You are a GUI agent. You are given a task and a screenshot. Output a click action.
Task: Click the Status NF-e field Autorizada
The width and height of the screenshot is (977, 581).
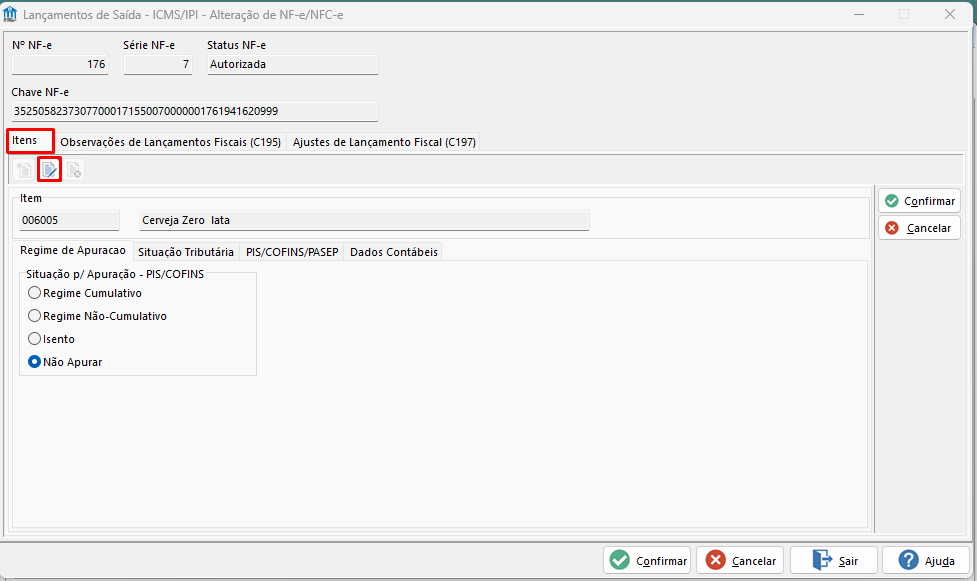click(293, 65)
